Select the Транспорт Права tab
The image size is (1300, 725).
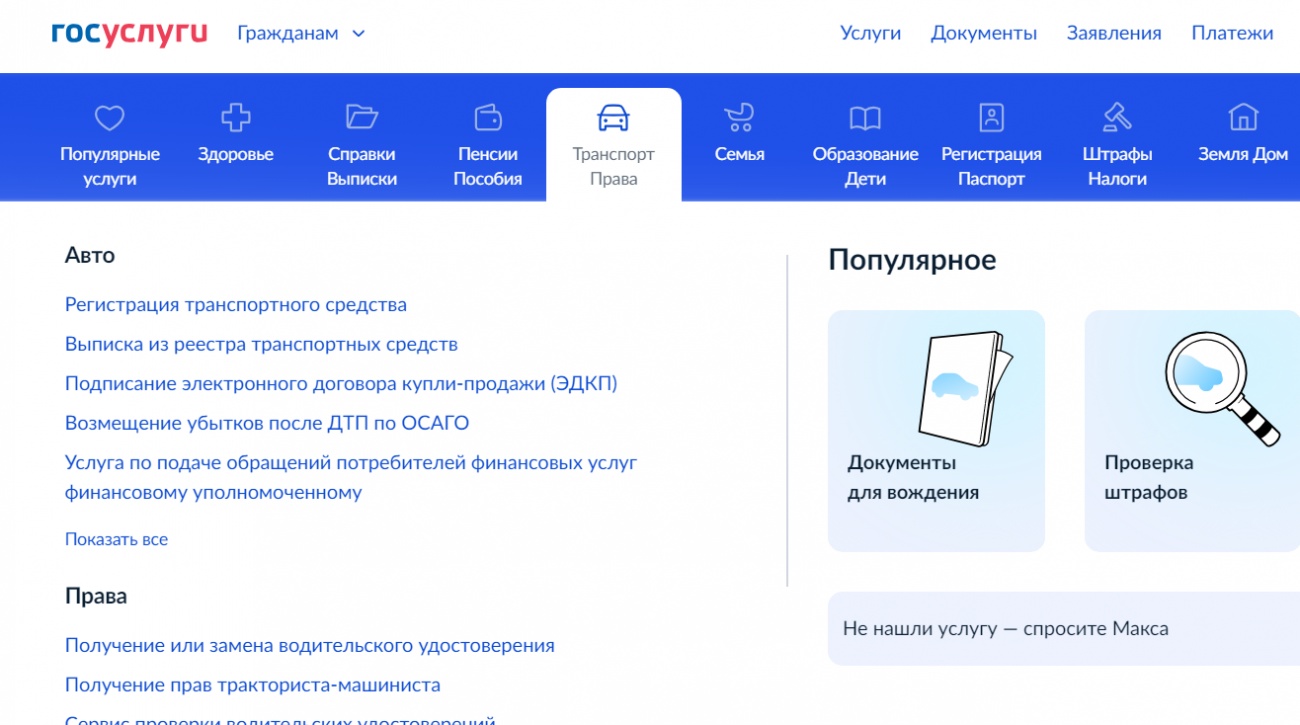tap(613, 145)
